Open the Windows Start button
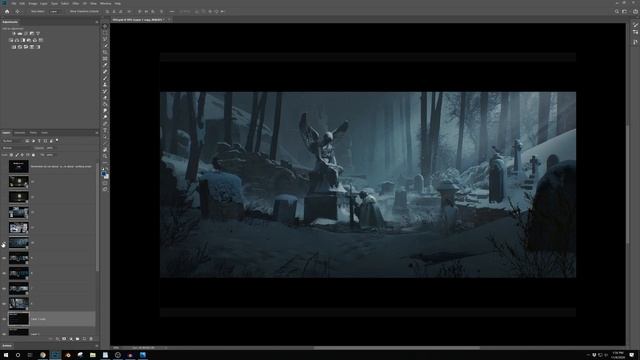640x360 pixels. pyautogui.click(x=6, y=355)
